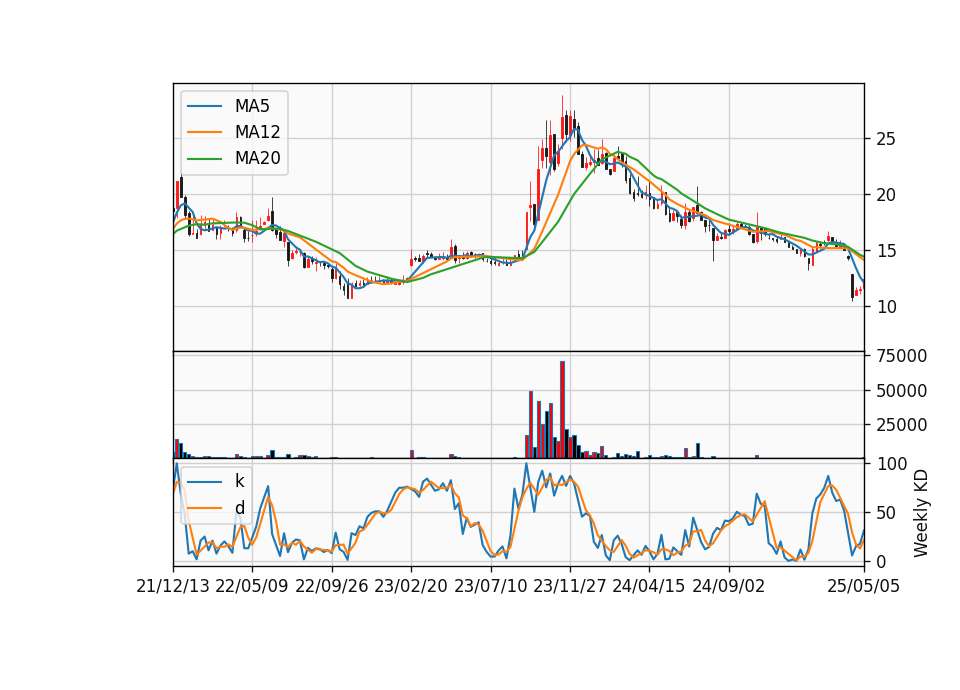Click the 23/07/10 date tick label
The image size is (960, 690).
click(x=490, y=586)
